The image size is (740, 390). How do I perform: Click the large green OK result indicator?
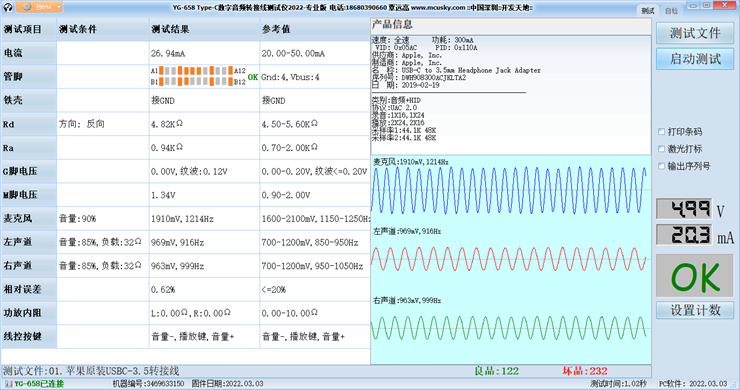pyautogui.click(x=695, y=277)
